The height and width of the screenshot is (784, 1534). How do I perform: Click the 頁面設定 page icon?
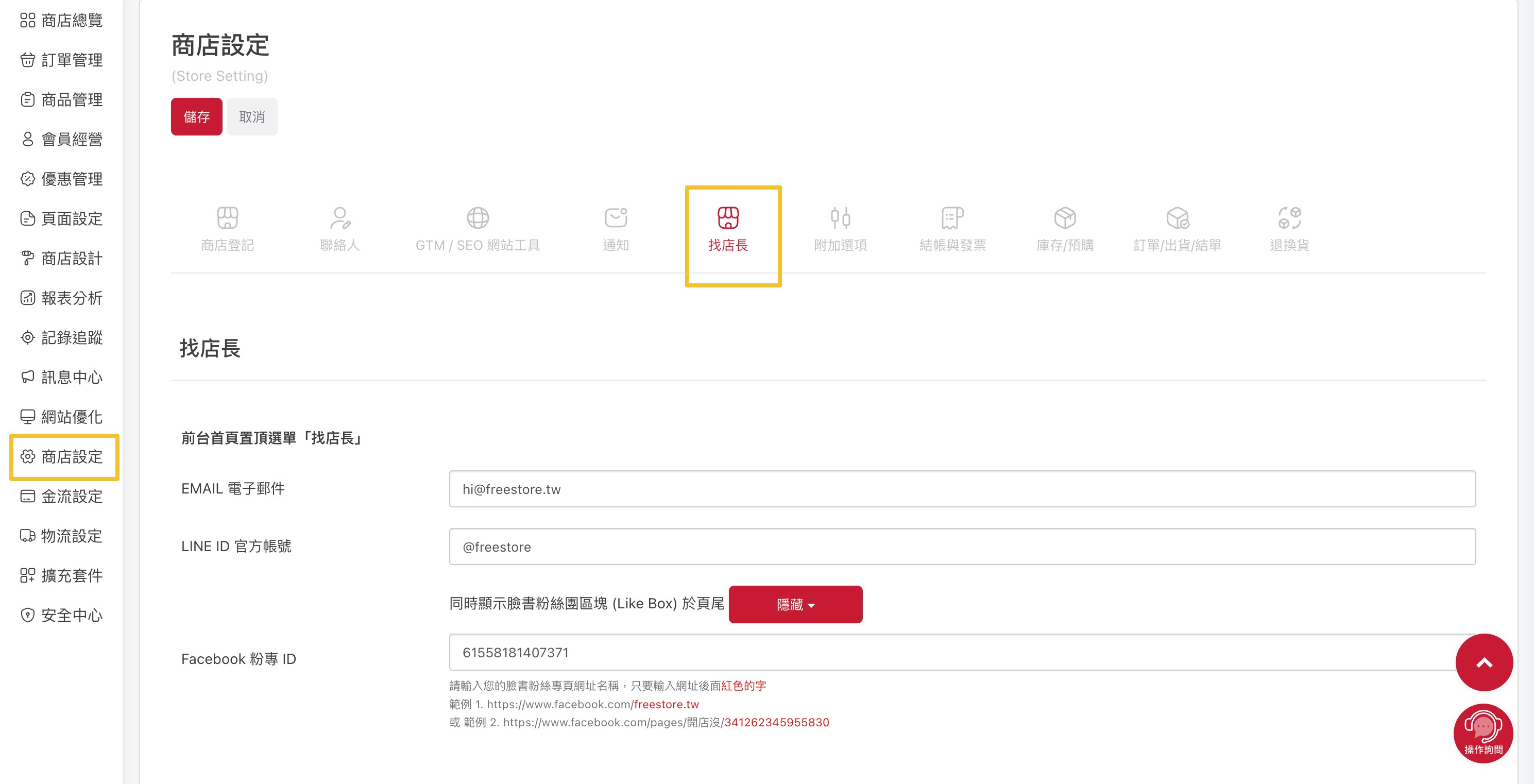[27, 218]
